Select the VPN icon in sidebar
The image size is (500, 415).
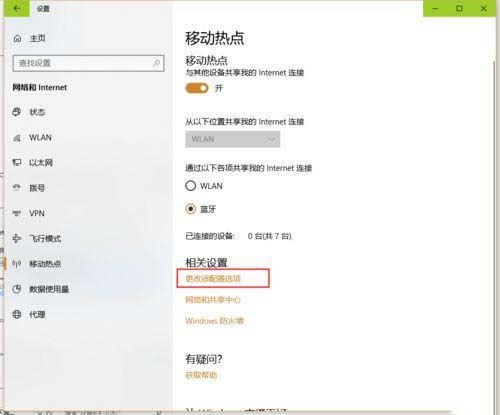click(x=17, y=213)
